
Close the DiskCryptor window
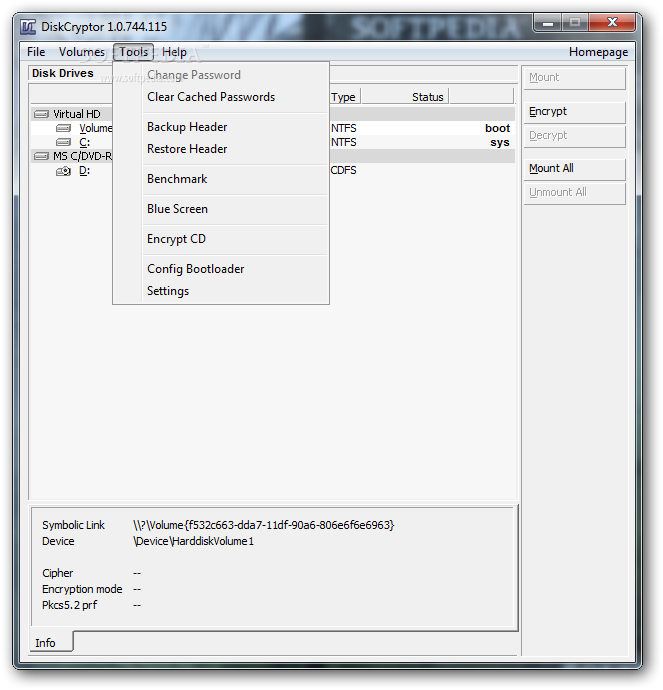[x=612, y=23]
